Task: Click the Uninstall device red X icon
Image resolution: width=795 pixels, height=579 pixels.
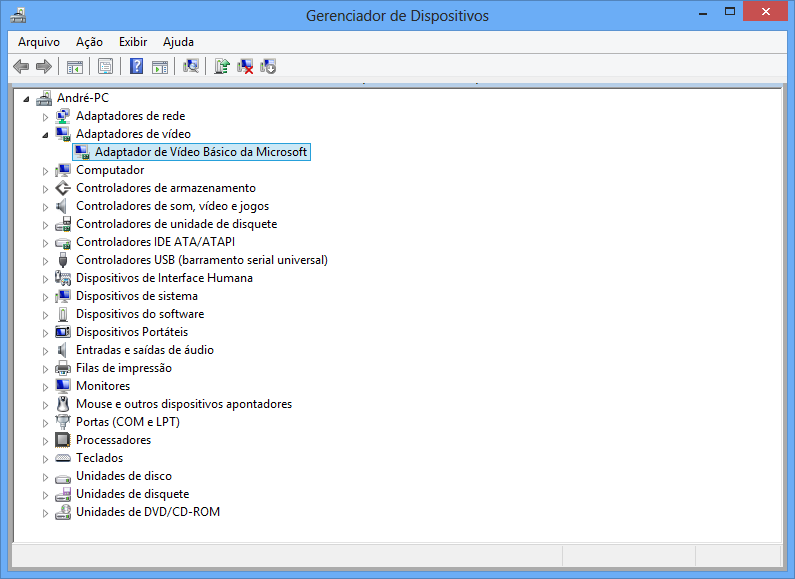Action: tap(245, 66)
